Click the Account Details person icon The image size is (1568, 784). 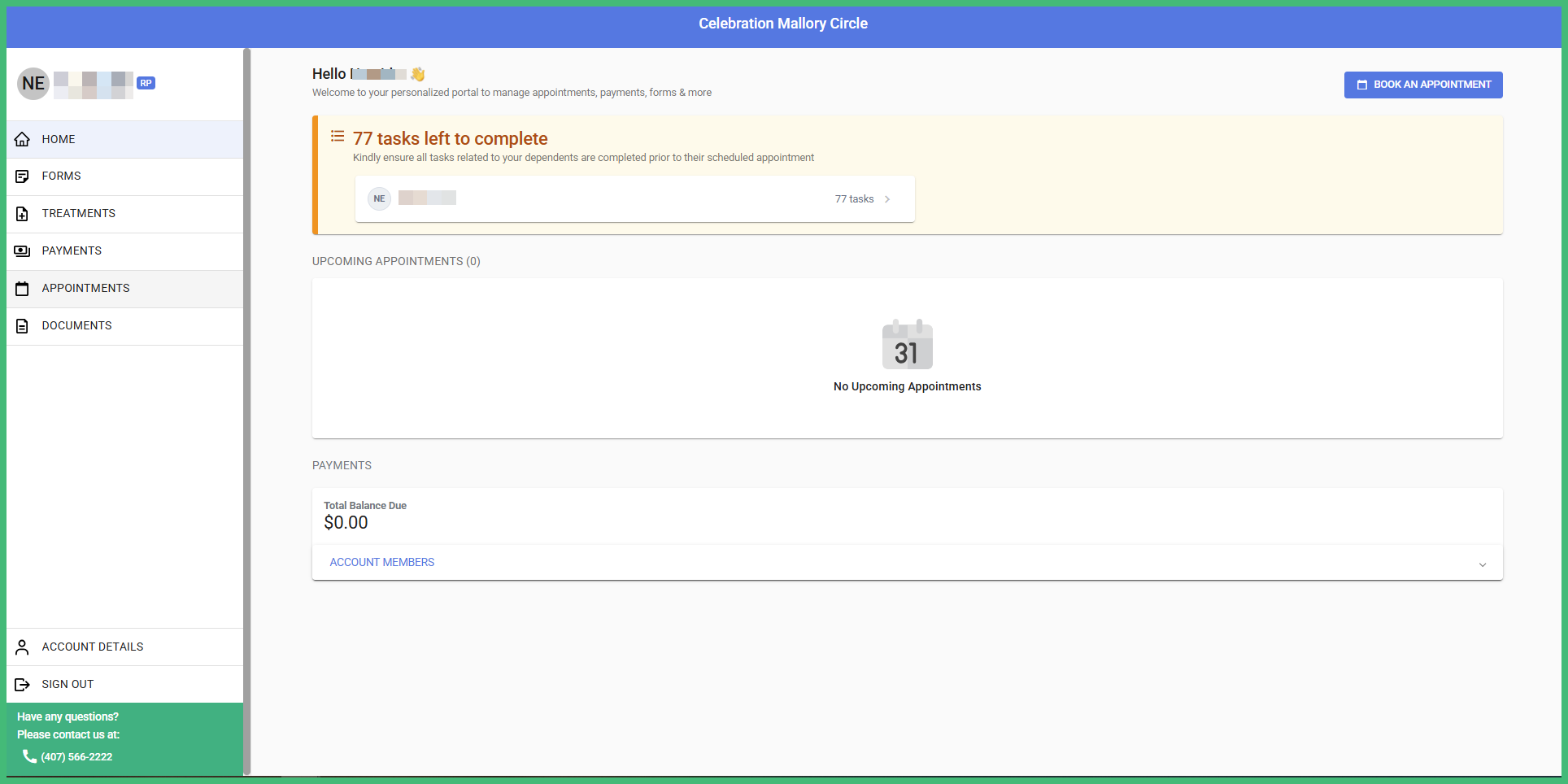click(22, 647)
